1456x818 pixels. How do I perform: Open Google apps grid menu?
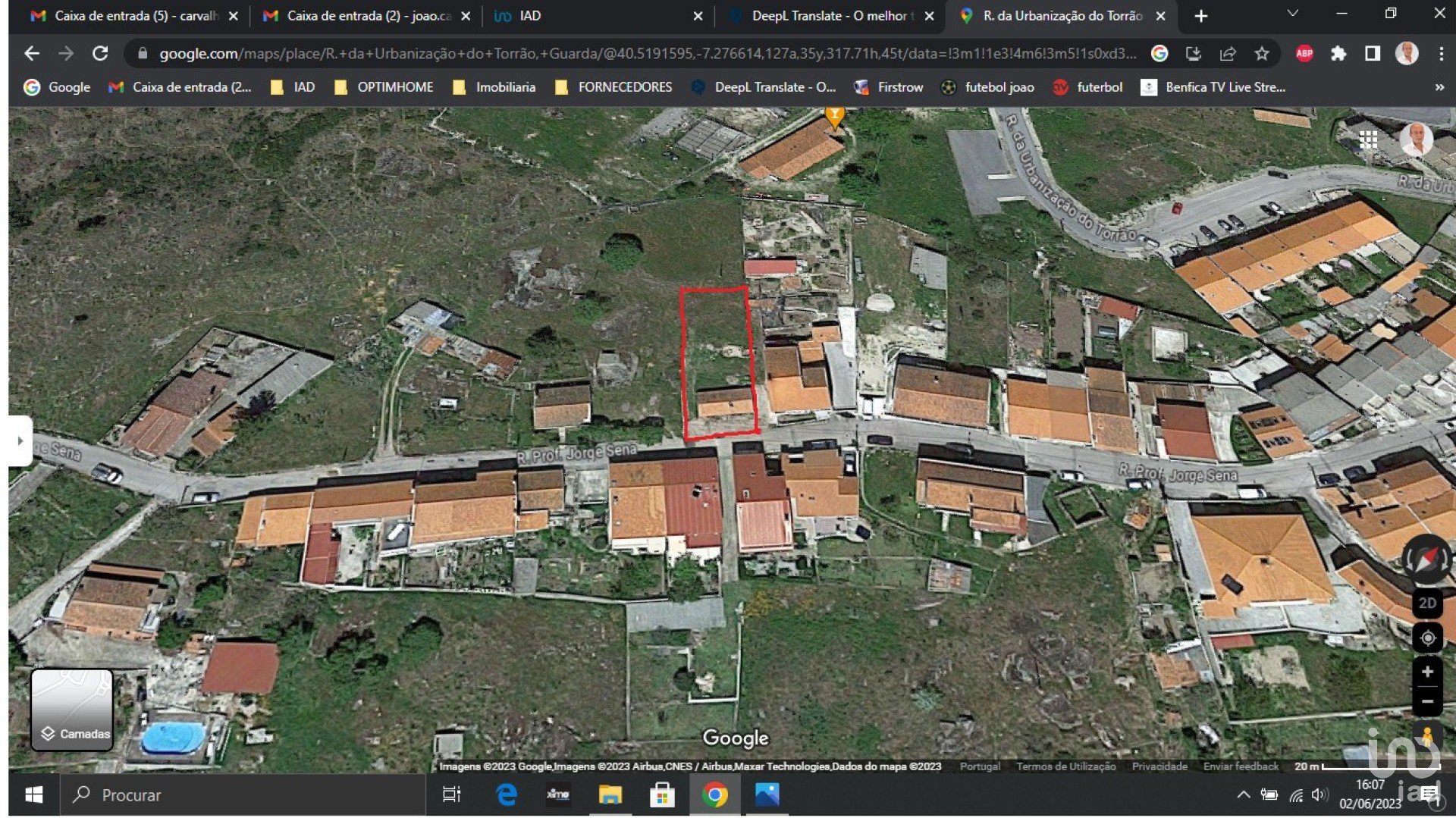1368,139
